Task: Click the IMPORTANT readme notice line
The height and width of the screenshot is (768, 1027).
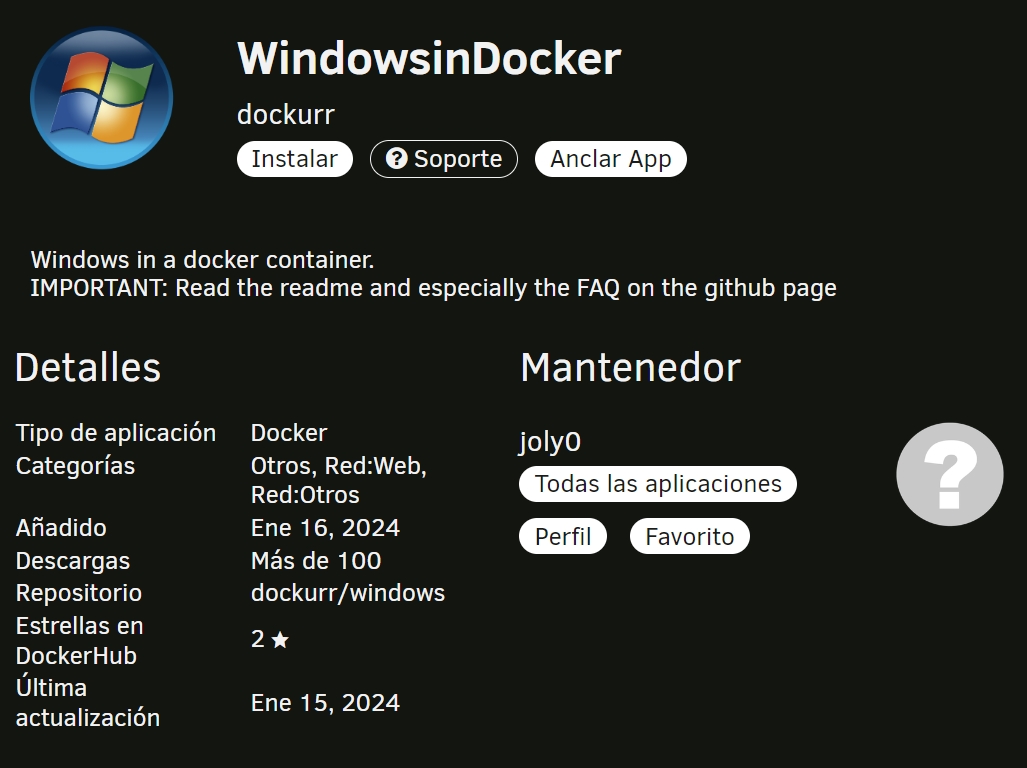Action: pyautogui.click(x=434, y=288)
